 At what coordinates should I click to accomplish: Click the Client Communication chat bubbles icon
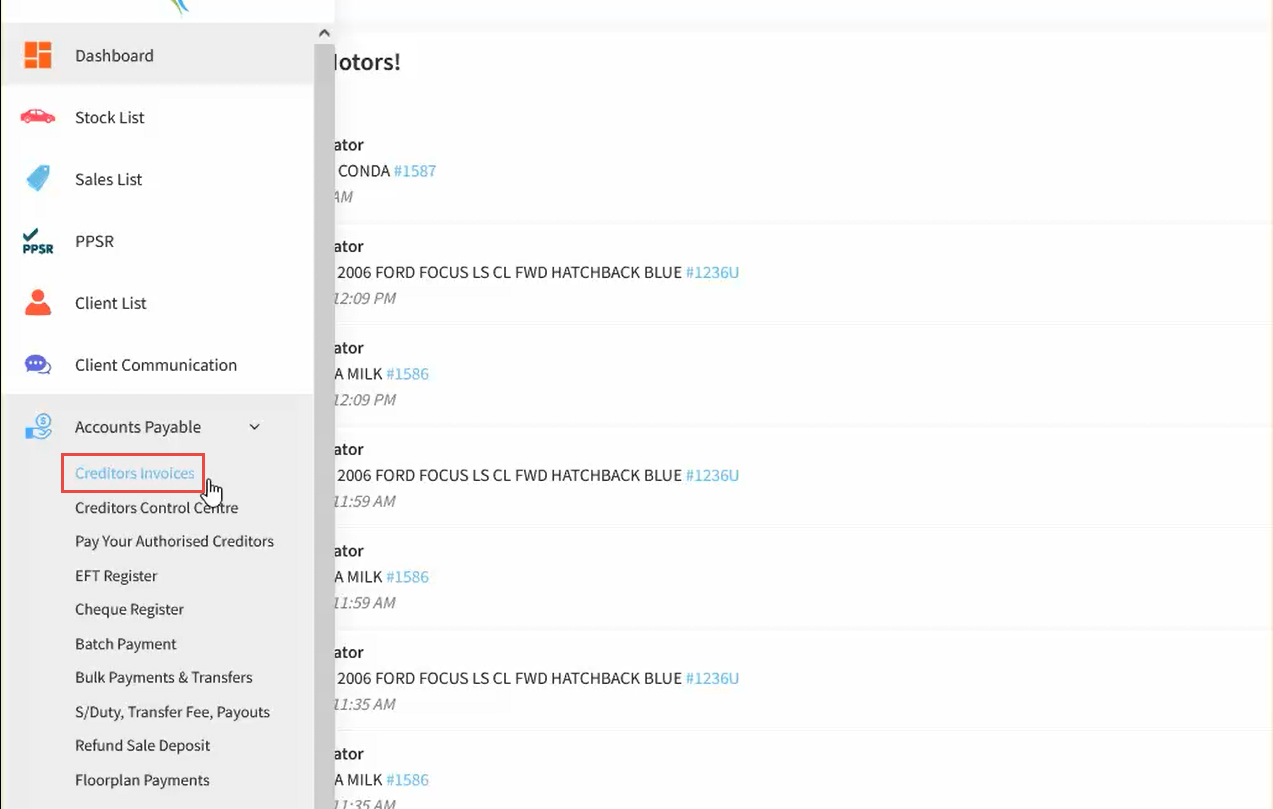tap(38, 365)
